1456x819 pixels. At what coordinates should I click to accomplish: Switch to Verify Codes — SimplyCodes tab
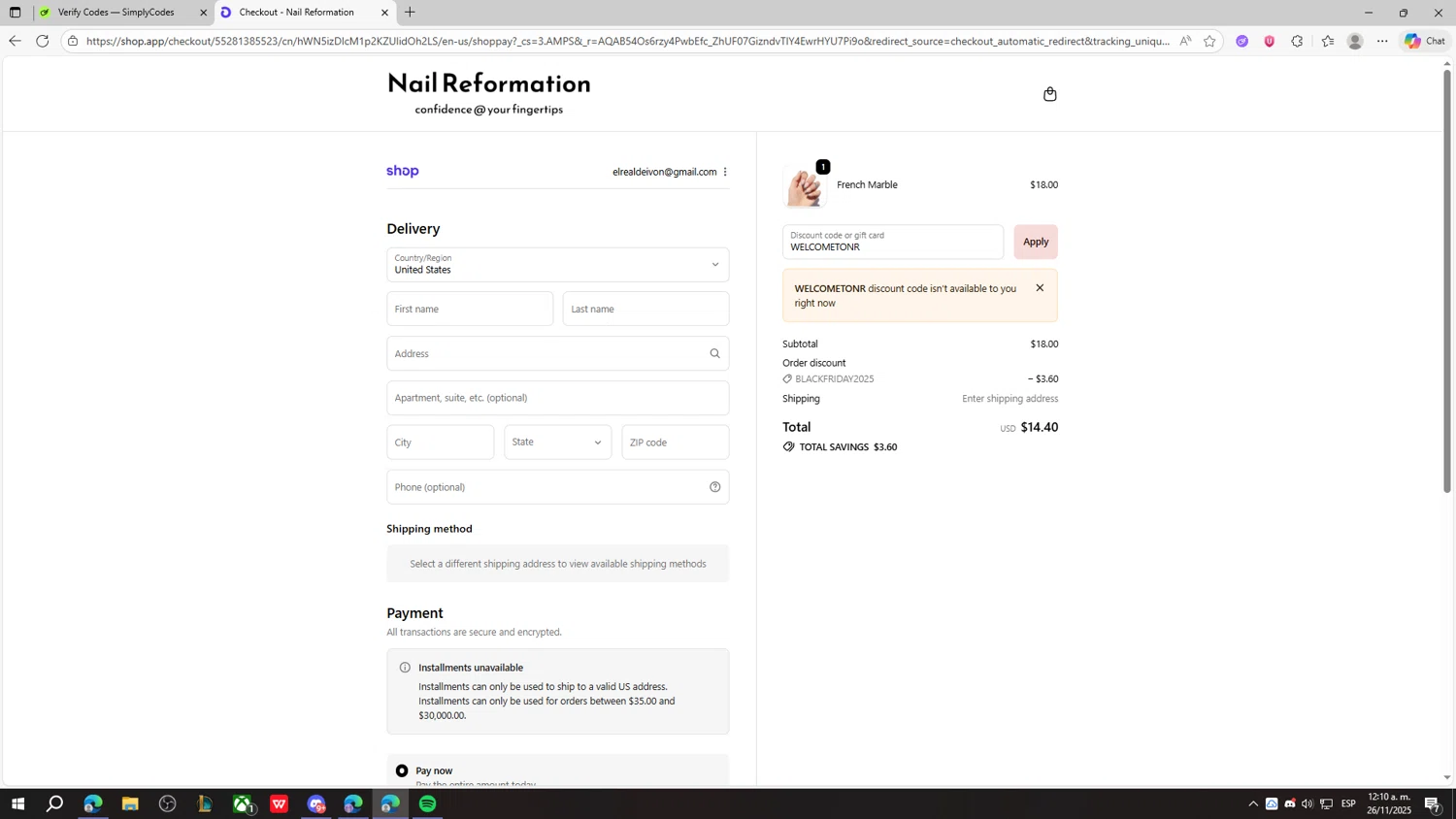pos(123,13)
